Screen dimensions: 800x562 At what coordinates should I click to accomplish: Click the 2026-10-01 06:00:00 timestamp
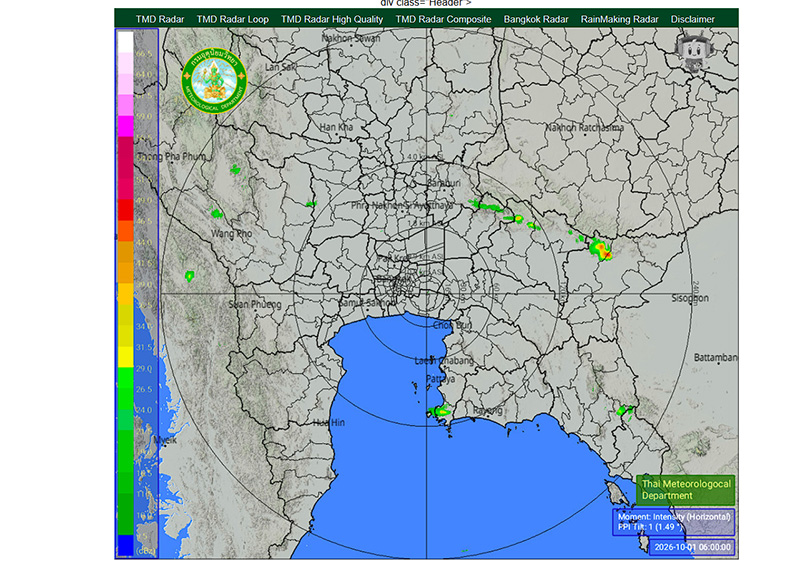point(692,547)
